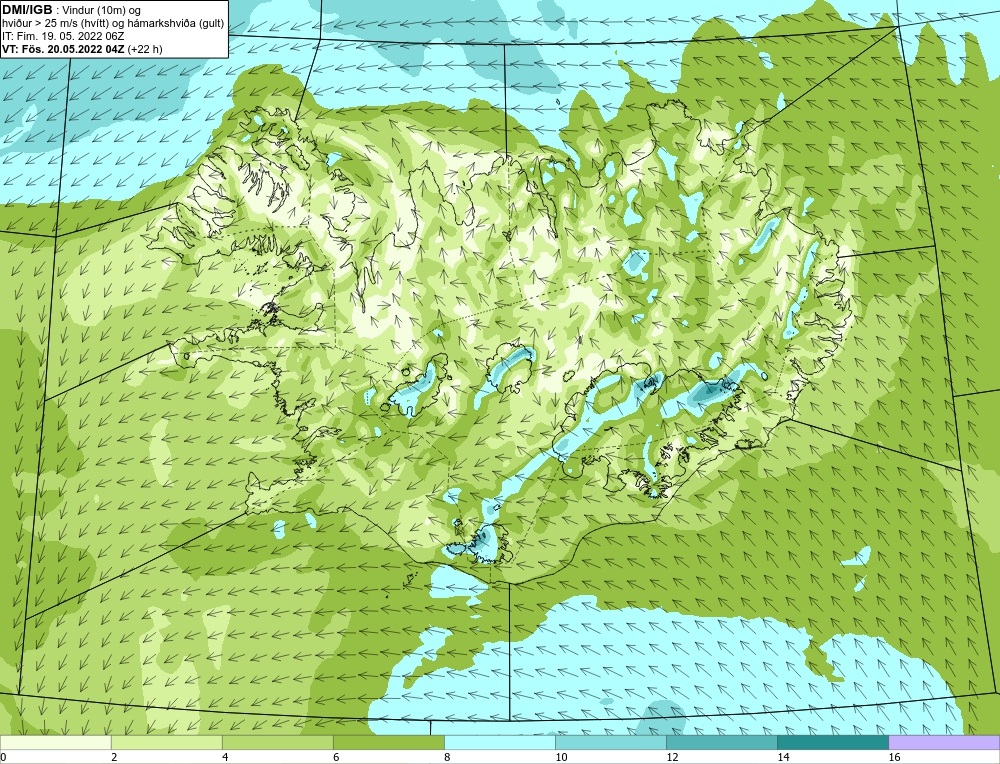Viewport: 1000px width, 764px height.
Task: Click the legend tick label '16'
Action: click(x=894, y=757)
